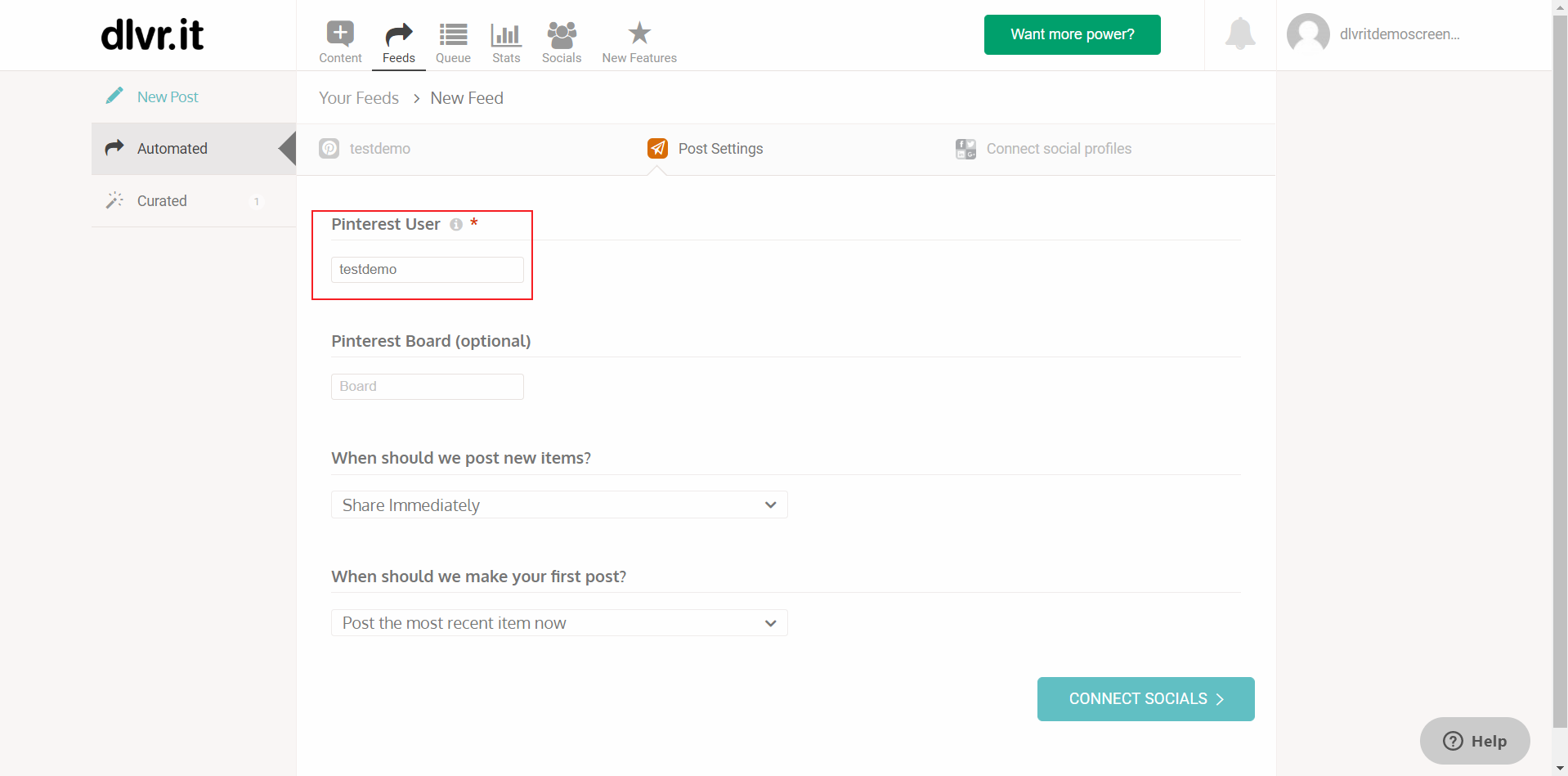Open the Socials people icon
Image resolution: width=1568 pixels, height=776 pixels.
(x=562, y=34)
